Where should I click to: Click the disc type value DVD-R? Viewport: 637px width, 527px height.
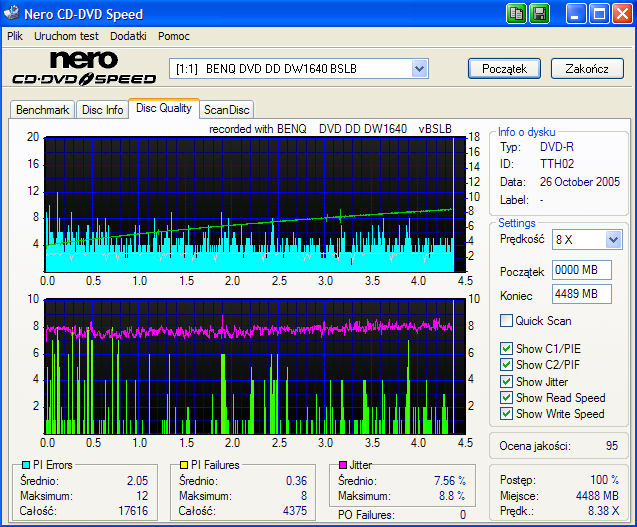point(557,147)
